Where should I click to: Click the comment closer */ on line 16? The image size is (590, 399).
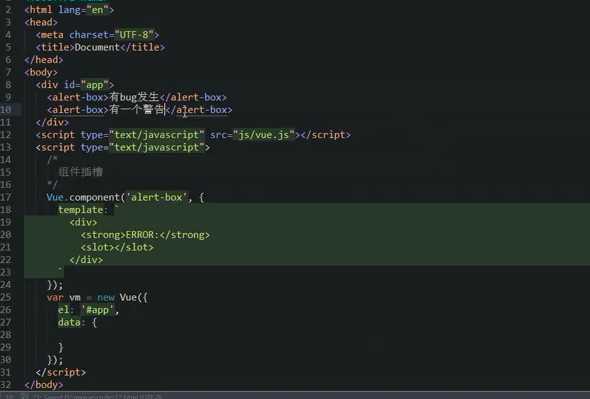pos(53,184)
